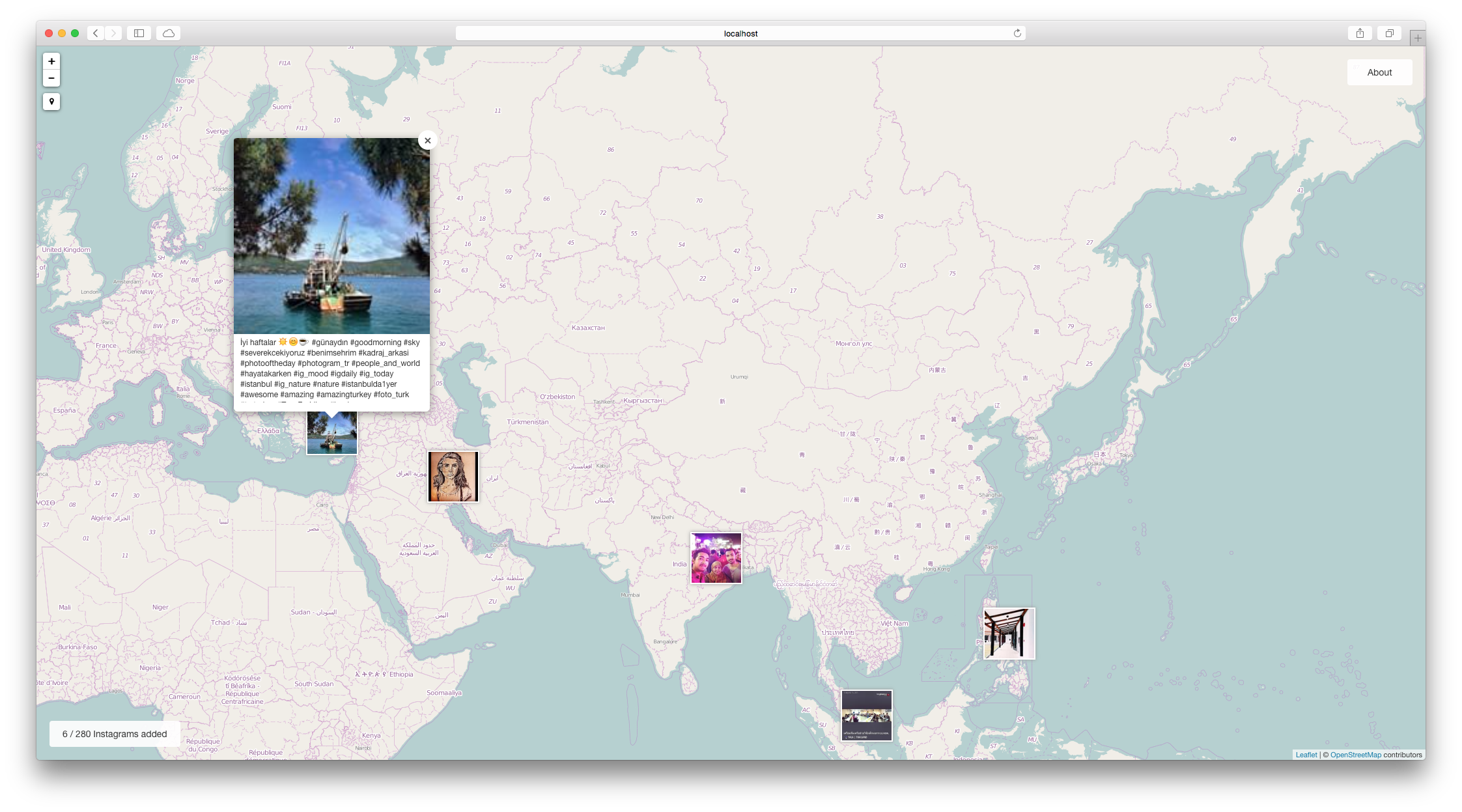Open the meeting room marker near Malaysia
This screenshot has height=812, width=1462.
point(867,716)
